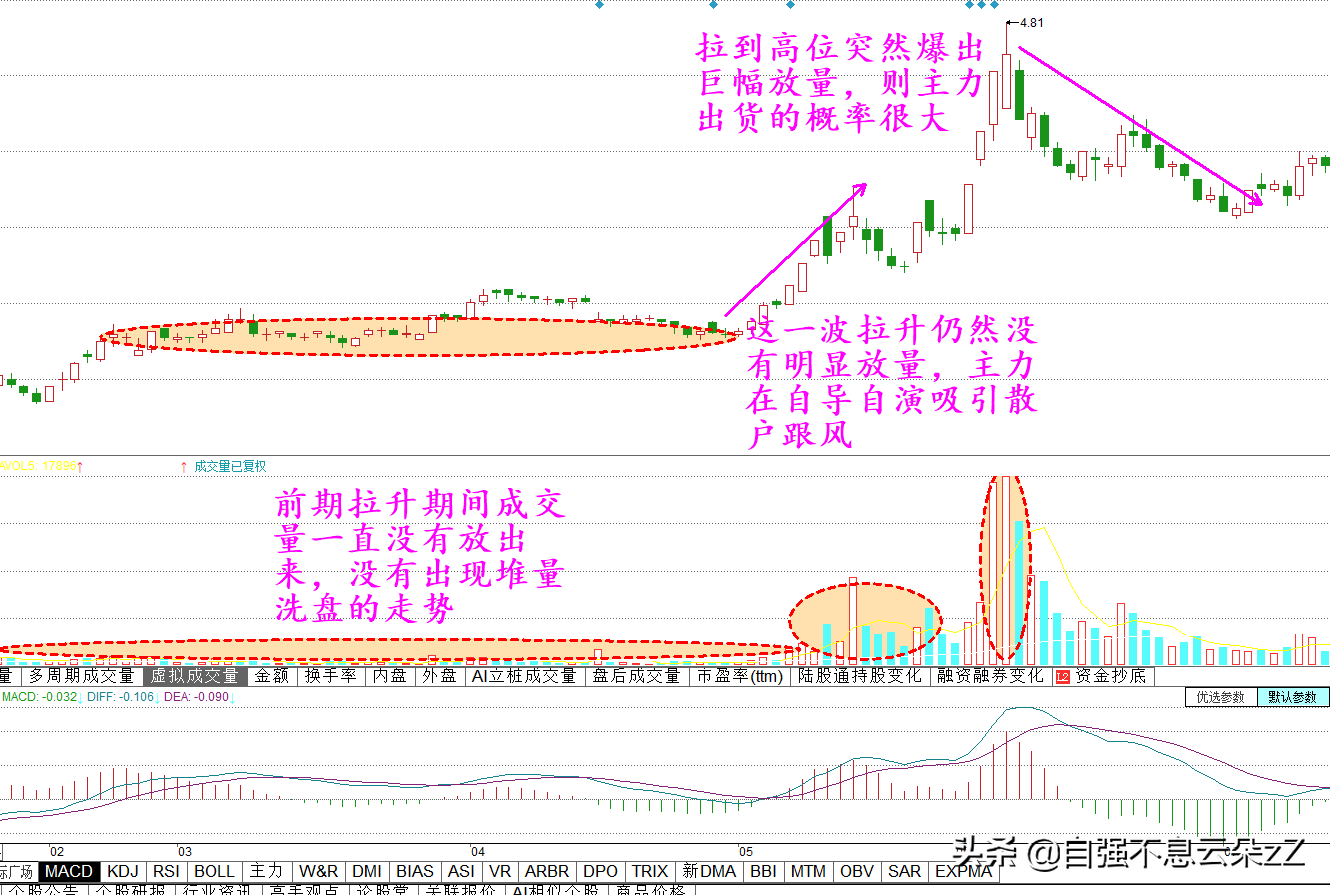Click the 04 month label on time axis

478,851
